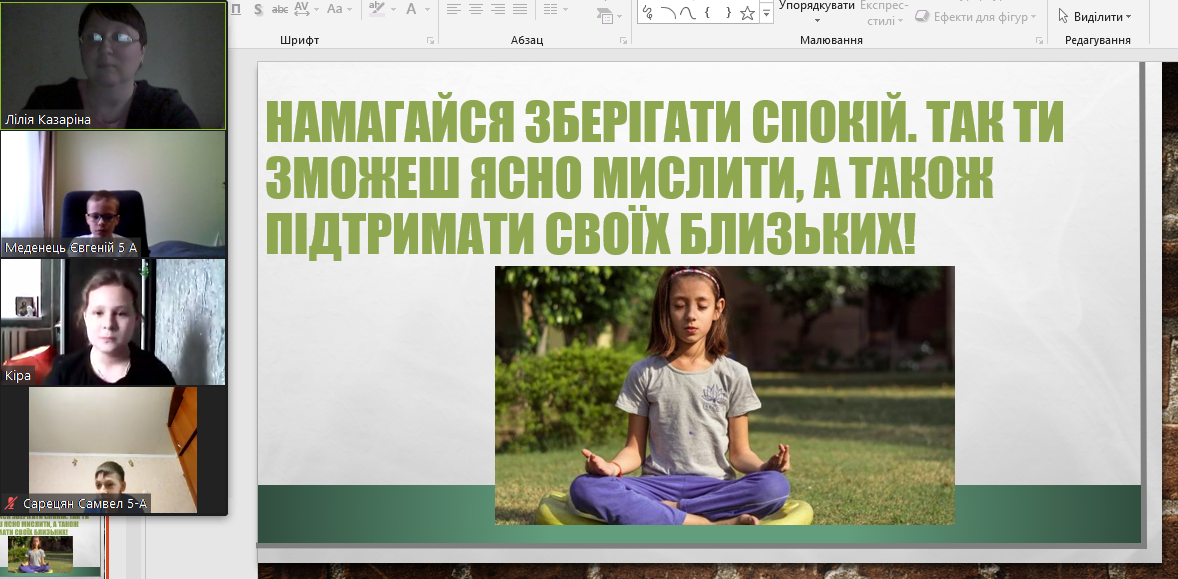The height and width of the screenshot is (579, 1178).
Task: Open the Експрес-стилі gallery
Action: [884, 12]
